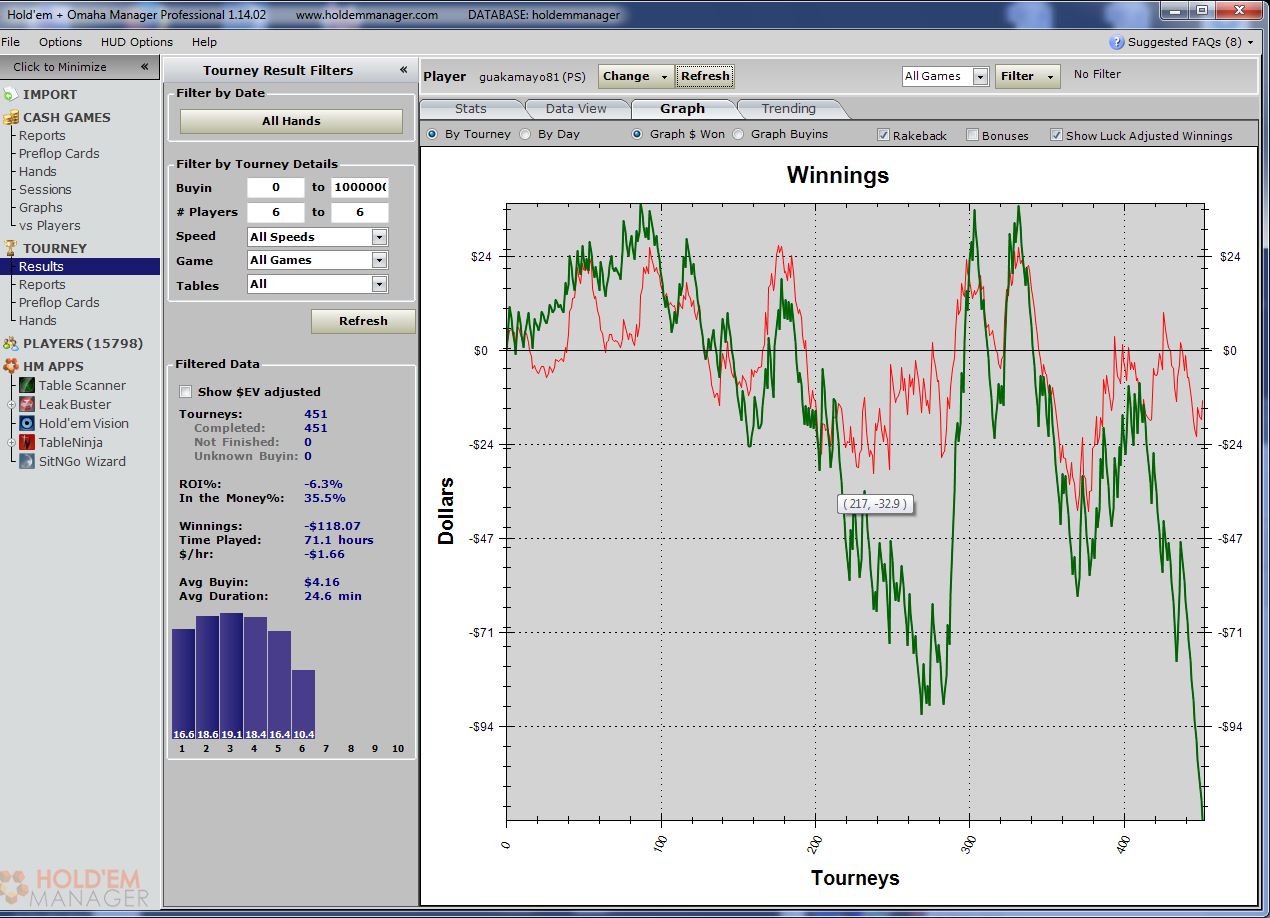Click the TOURNEY trophy icon
The image size is (1270, 918).
(11, 248)
